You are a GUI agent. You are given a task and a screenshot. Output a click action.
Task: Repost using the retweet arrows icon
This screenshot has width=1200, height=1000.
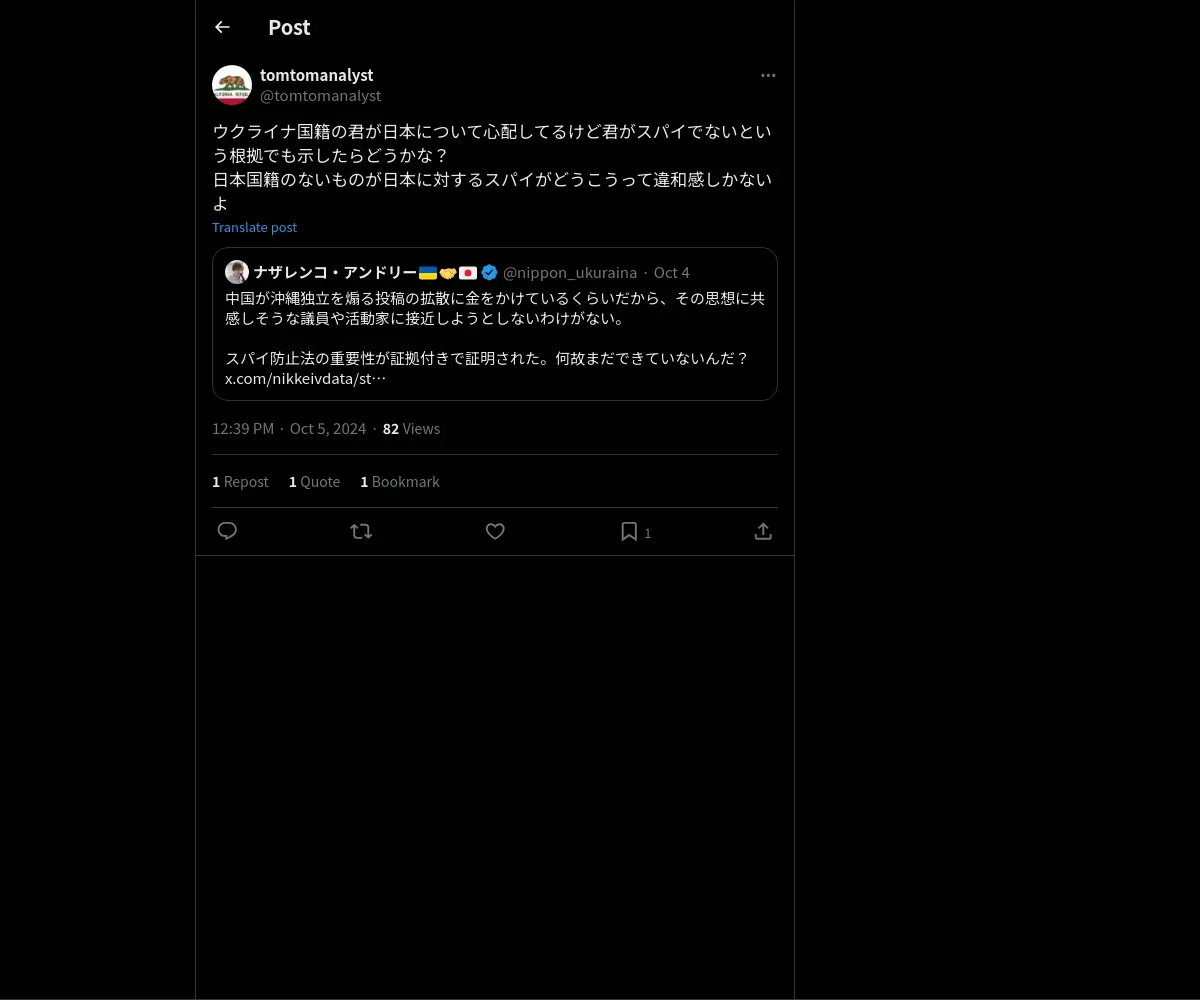pos(361,531)
